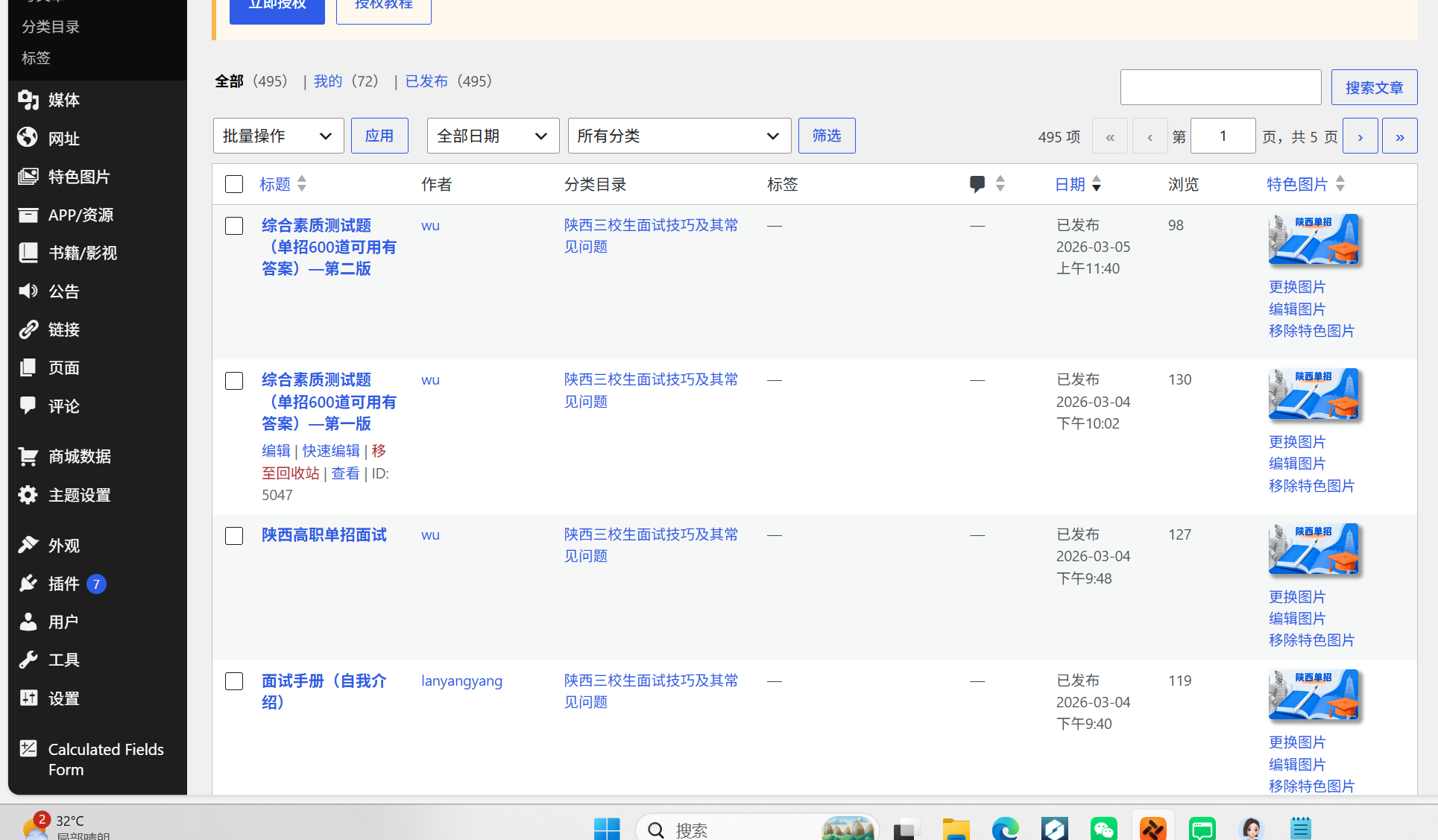Click the 筛选 filter button
This screenshot has width=1438, height=840.
pyautogui.click(x=827, y=136)
